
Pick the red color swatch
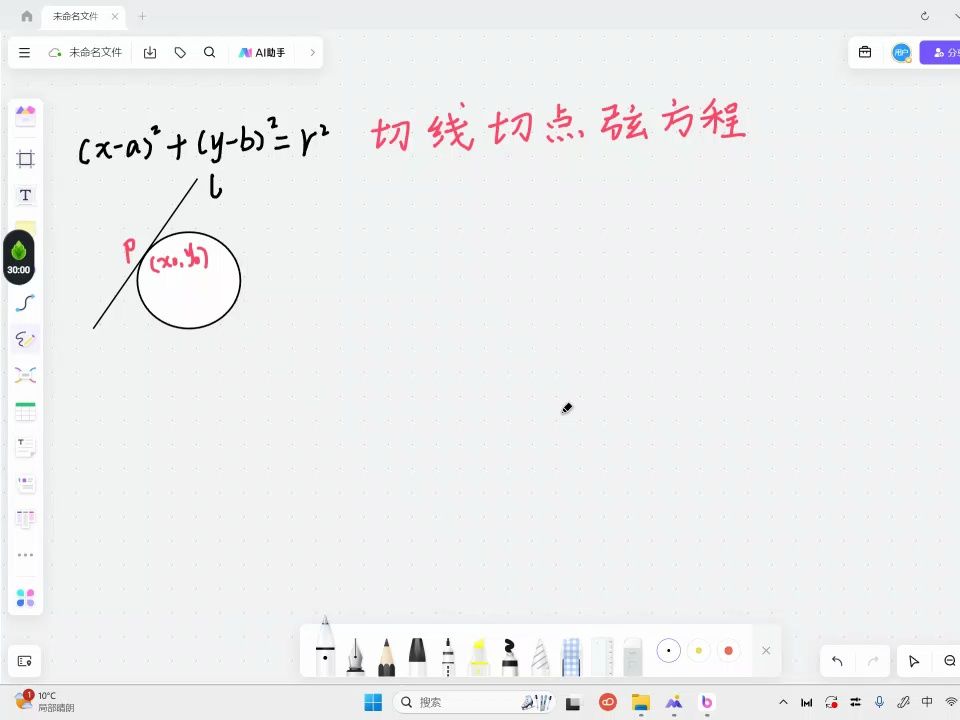(728, 650)
